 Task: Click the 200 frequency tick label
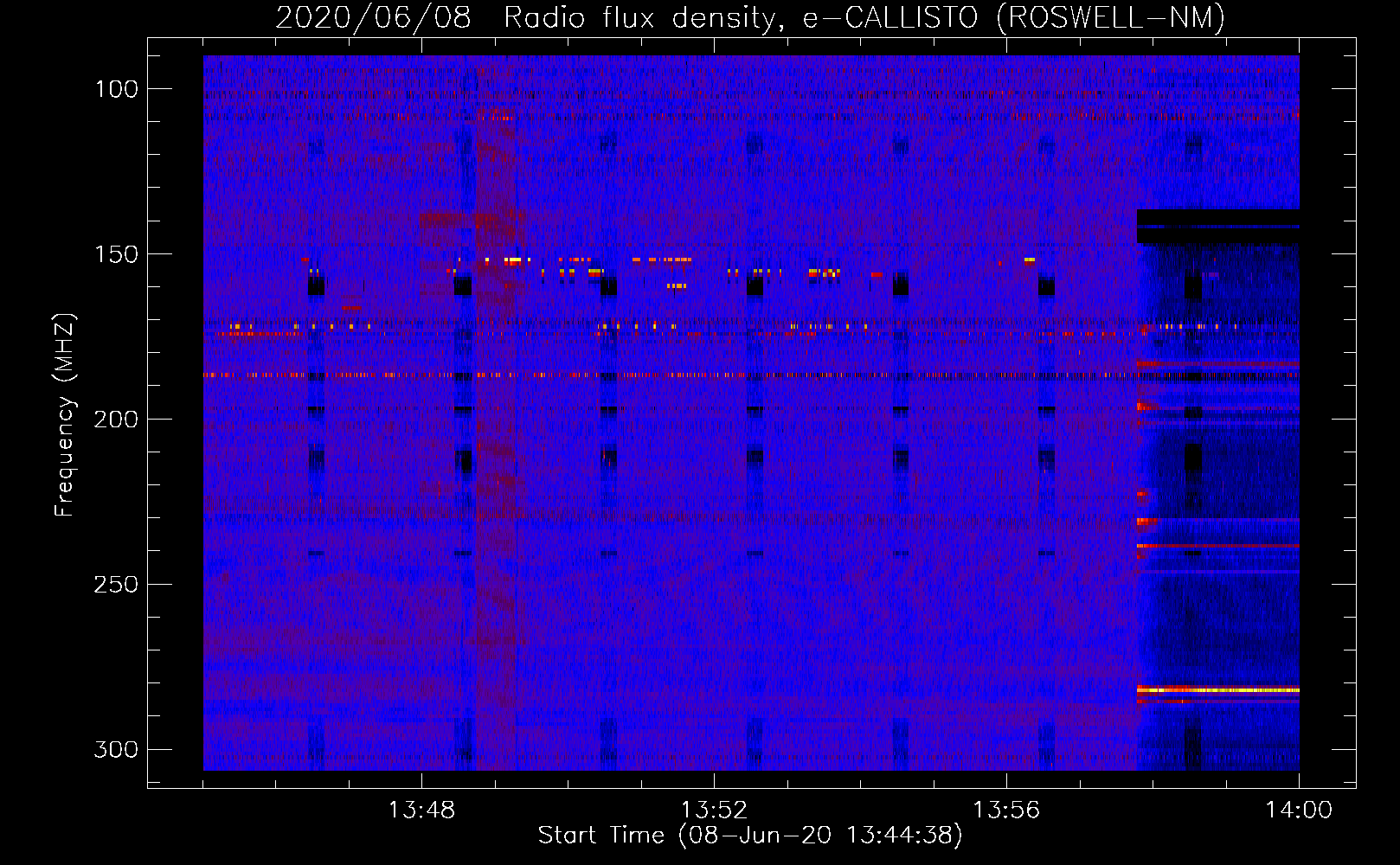tap(116, 420)
